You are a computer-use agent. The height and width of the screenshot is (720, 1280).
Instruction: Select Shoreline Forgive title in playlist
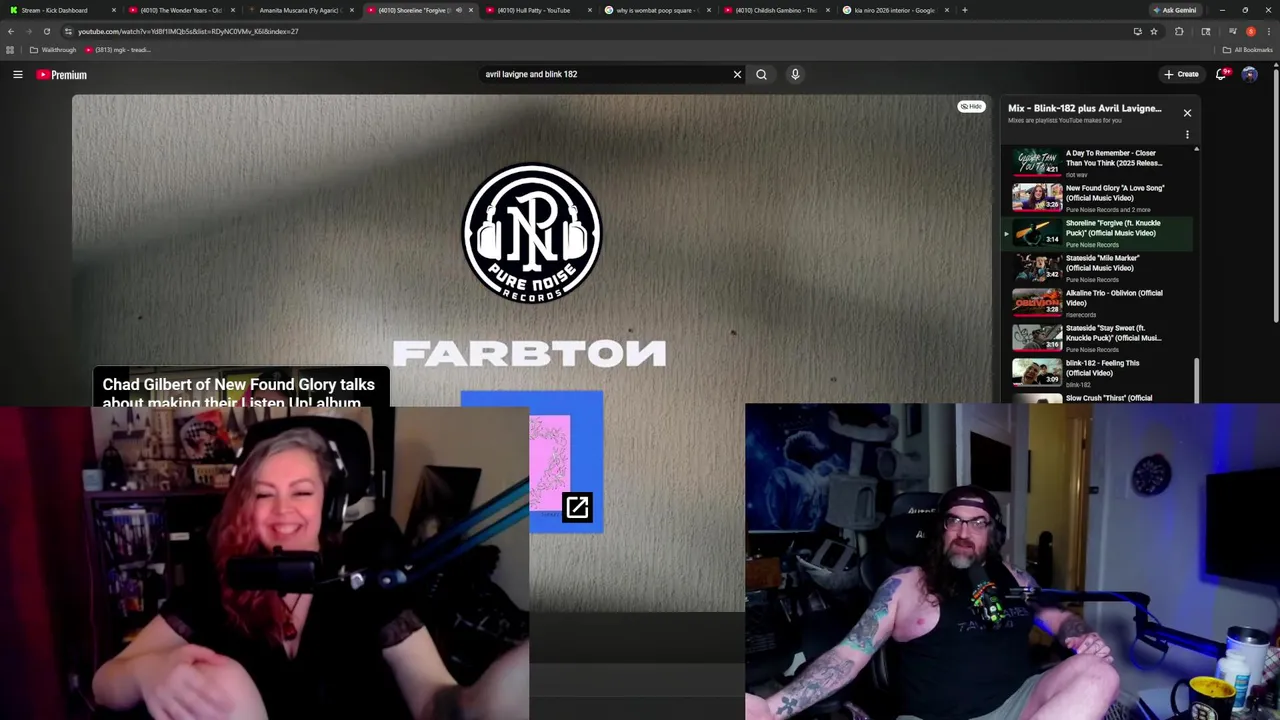click(x=1113, y=228)
